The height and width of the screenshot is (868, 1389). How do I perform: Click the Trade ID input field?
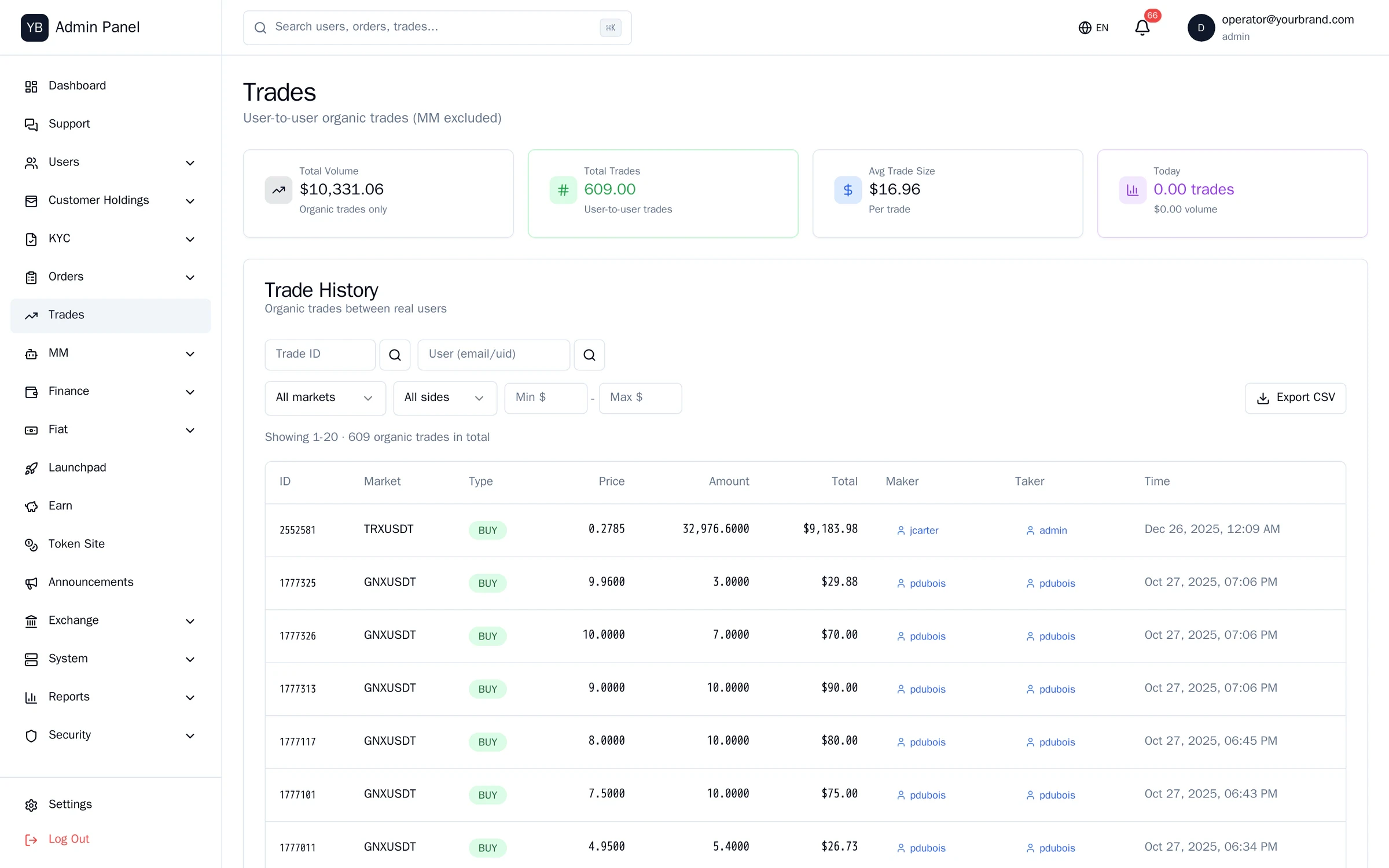click(x=320, y=355)
